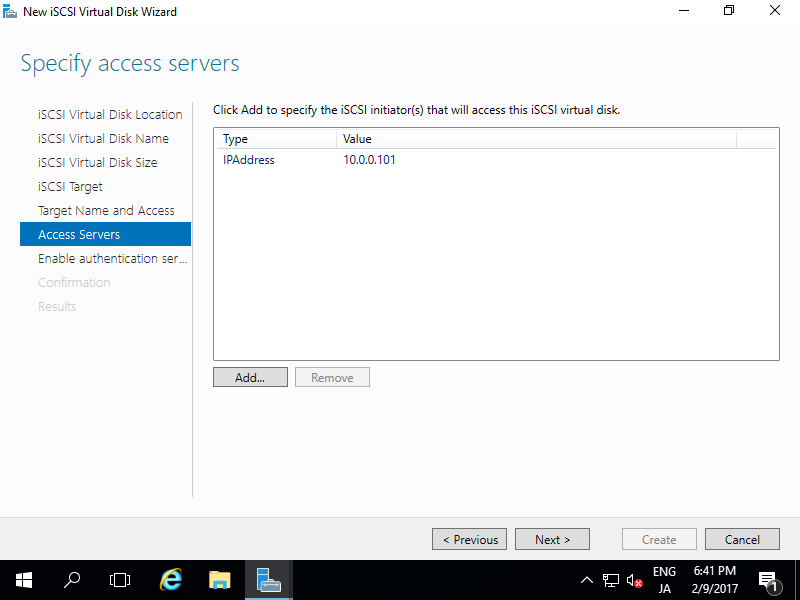Open the Enable authentication services step
Screen dimensions: 800x600
click(x=113, y=258)
